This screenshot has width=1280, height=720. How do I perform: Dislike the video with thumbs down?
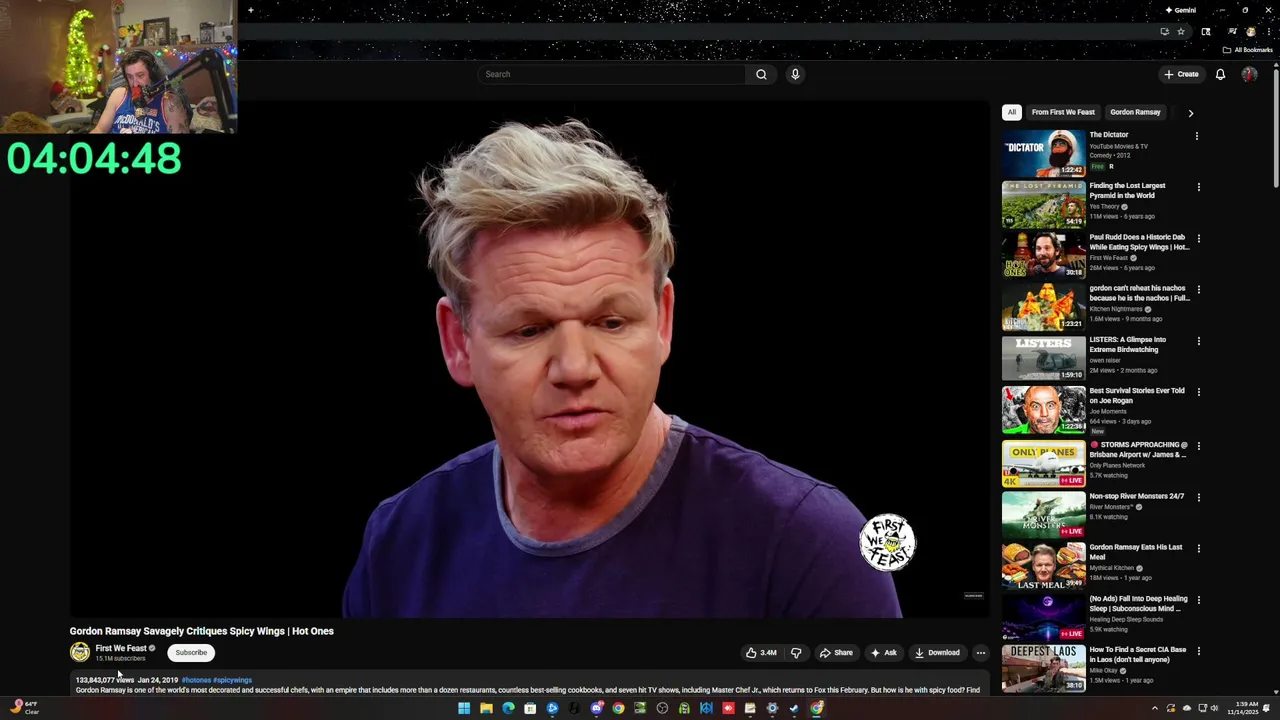pyautogui.click(x=796, y=653)
